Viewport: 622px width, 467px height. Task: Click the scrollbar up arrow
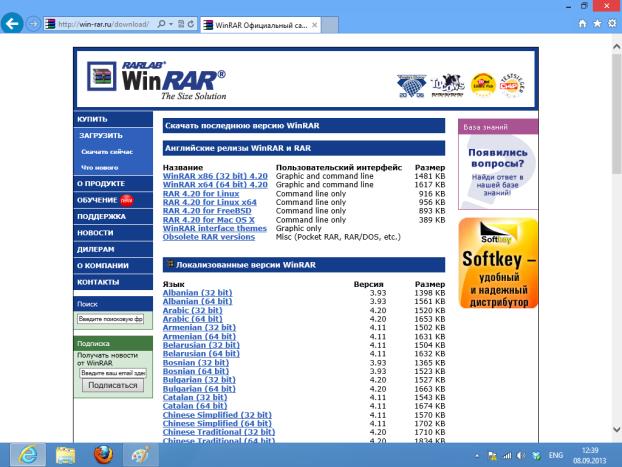pyautogui.click(x=616, y=47)
